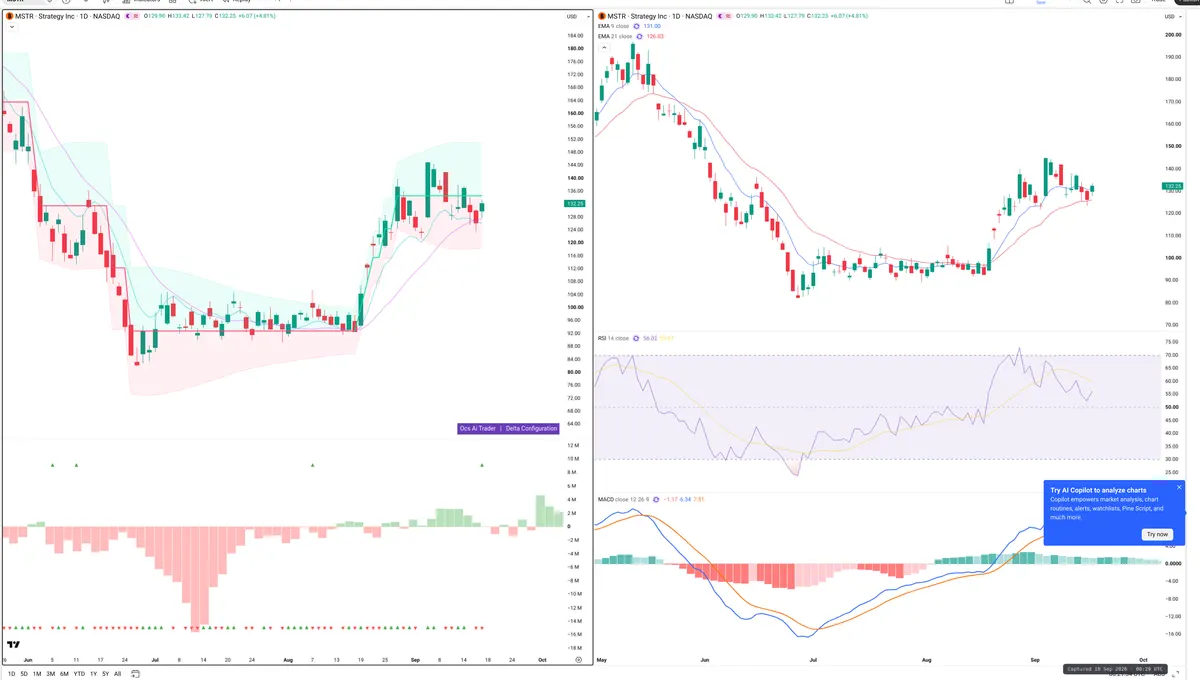Image resolution: width=1200 pixels, height=680 pixels.
Task: Click the MSTR symbol logo in left chart
Action: click(x=9, y=16)
